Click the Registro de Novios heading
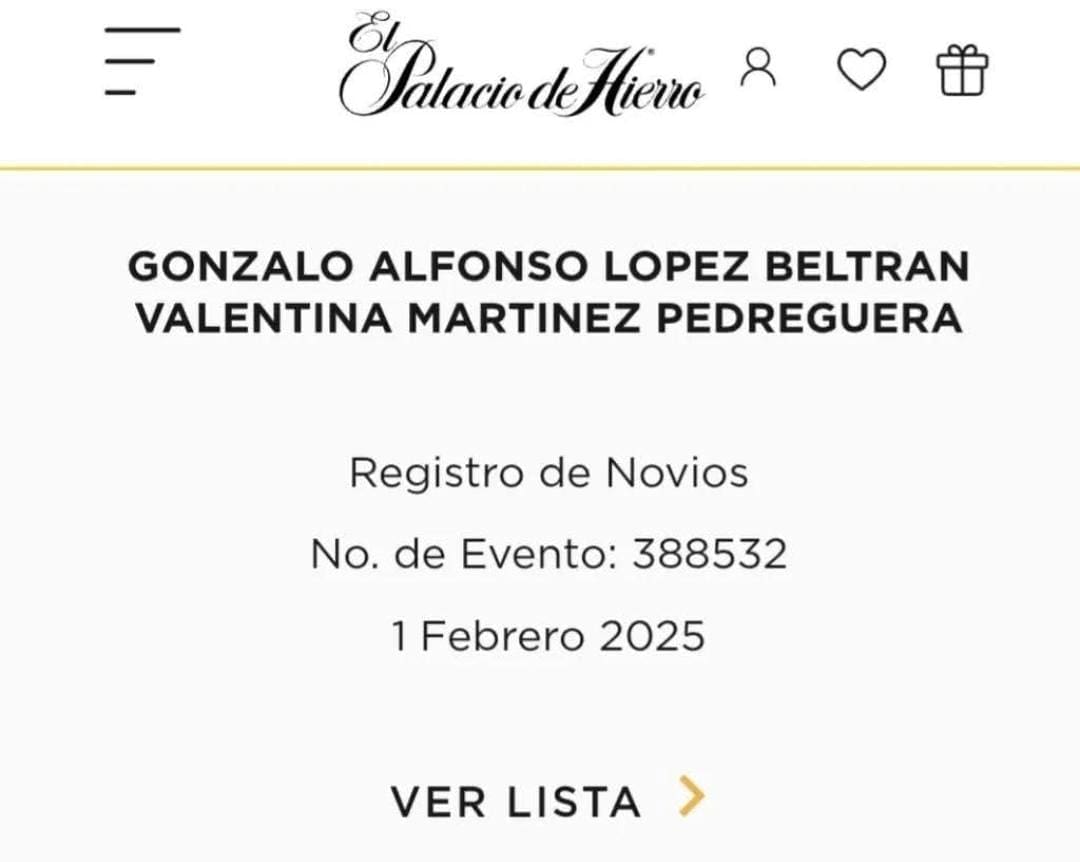 point(548,472)
